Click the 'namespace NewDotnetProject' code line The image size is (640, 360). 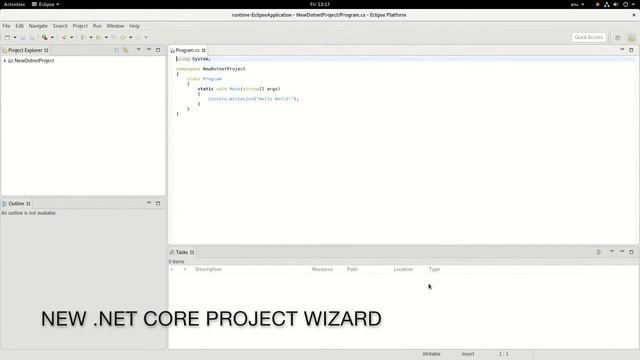coord(211,69)
